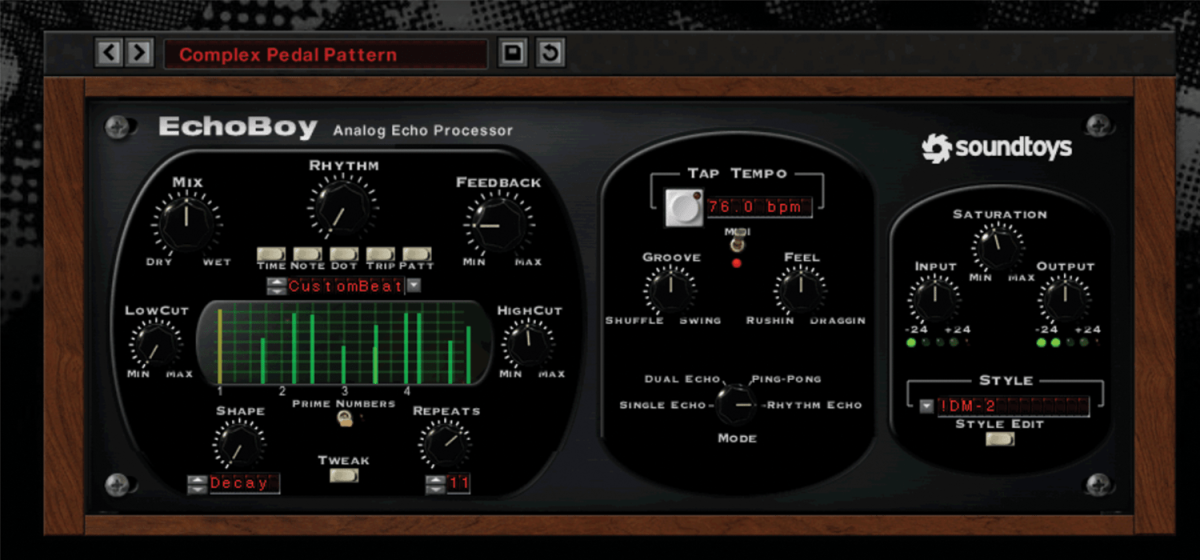Open the CustomBeat dropdown arrow
Screen dimensions: 1200x560
(x=413, y=286)
